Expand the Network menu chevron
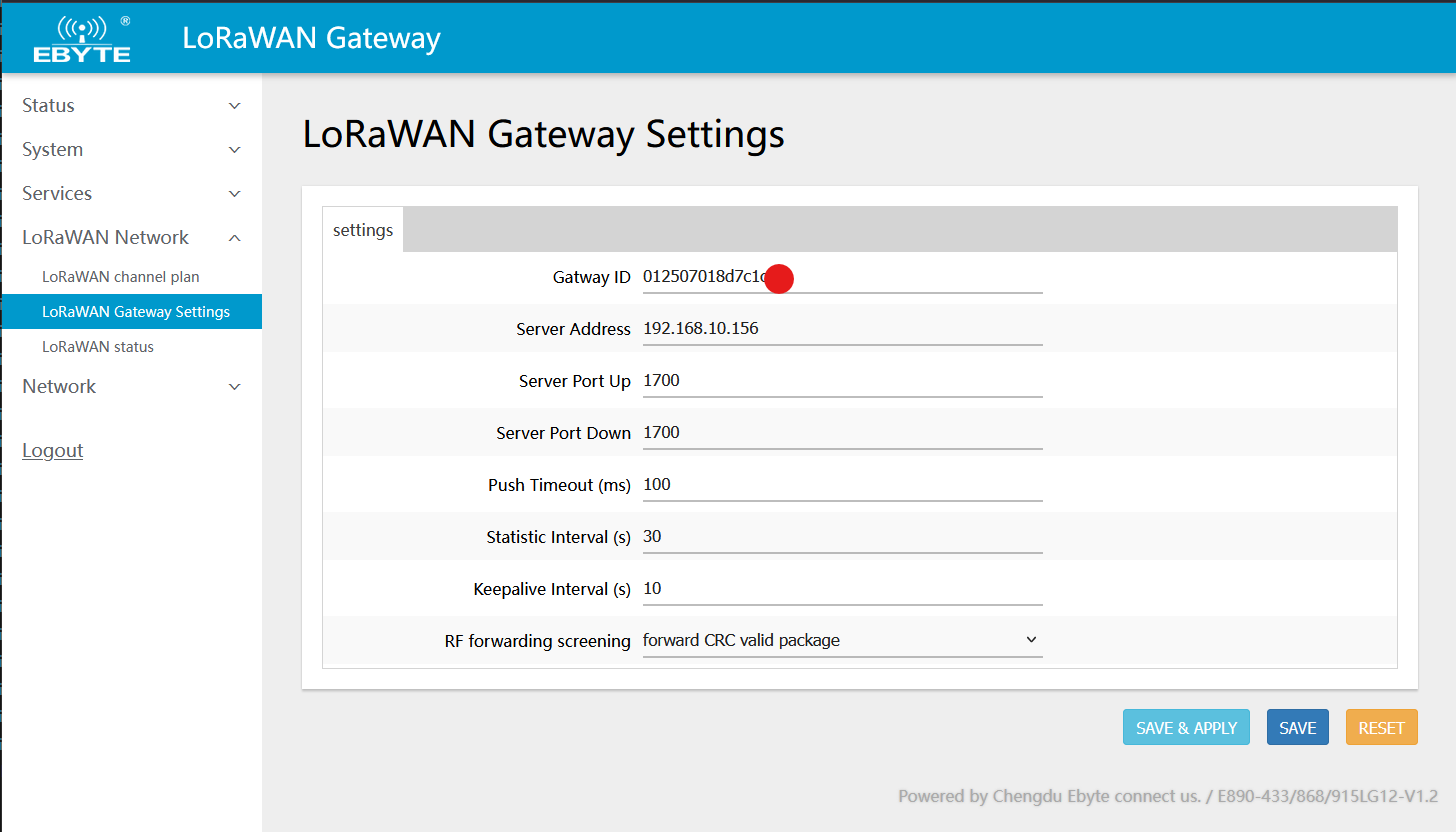 tap(234, 387)
